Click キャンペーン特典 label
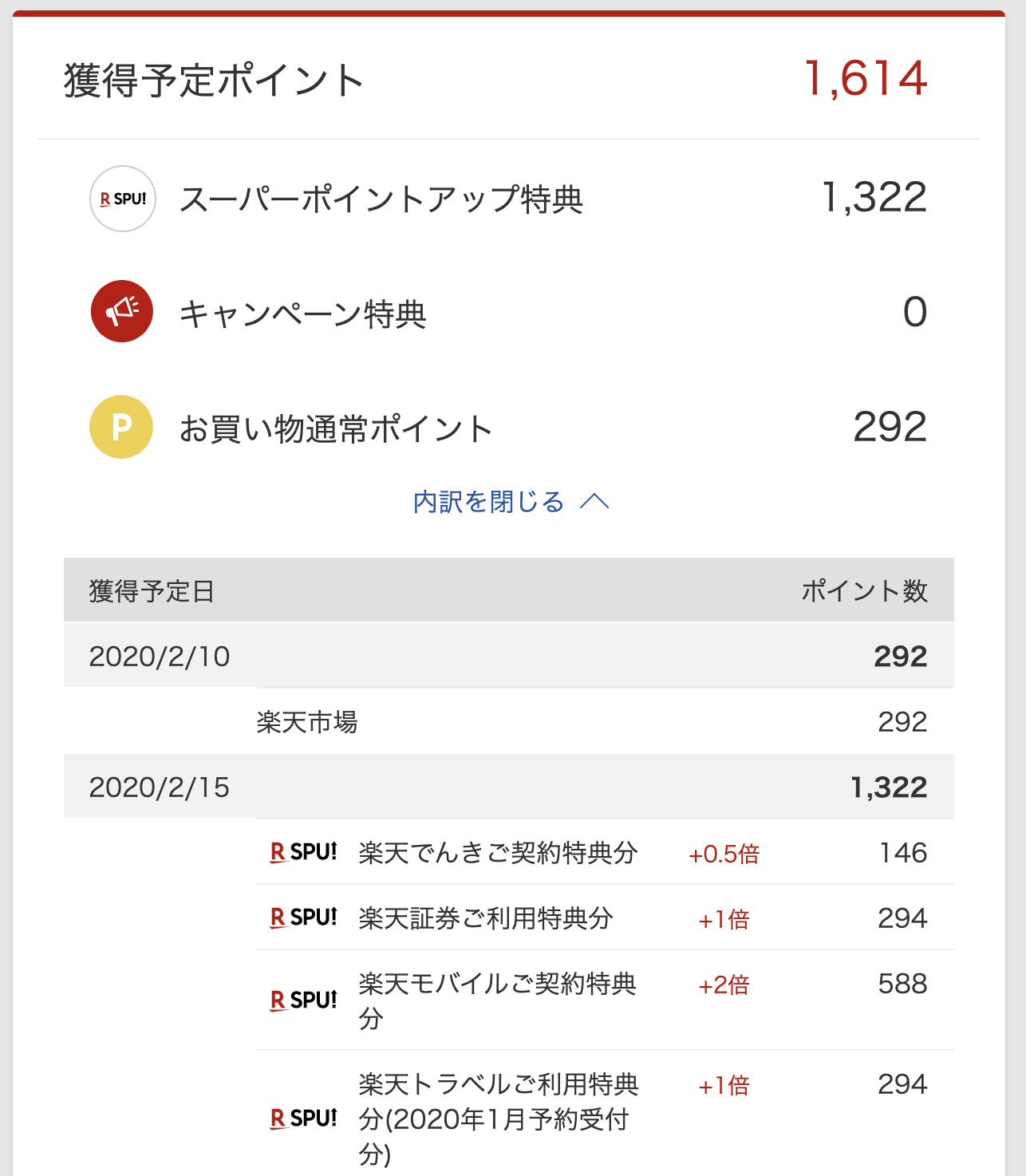The height and width of the screenshot is (1176, 1026). 302,314
